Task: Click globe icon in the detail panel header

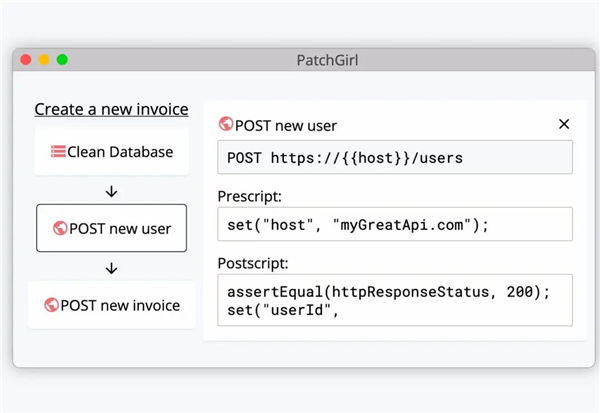Action: [x=226, y=124]
